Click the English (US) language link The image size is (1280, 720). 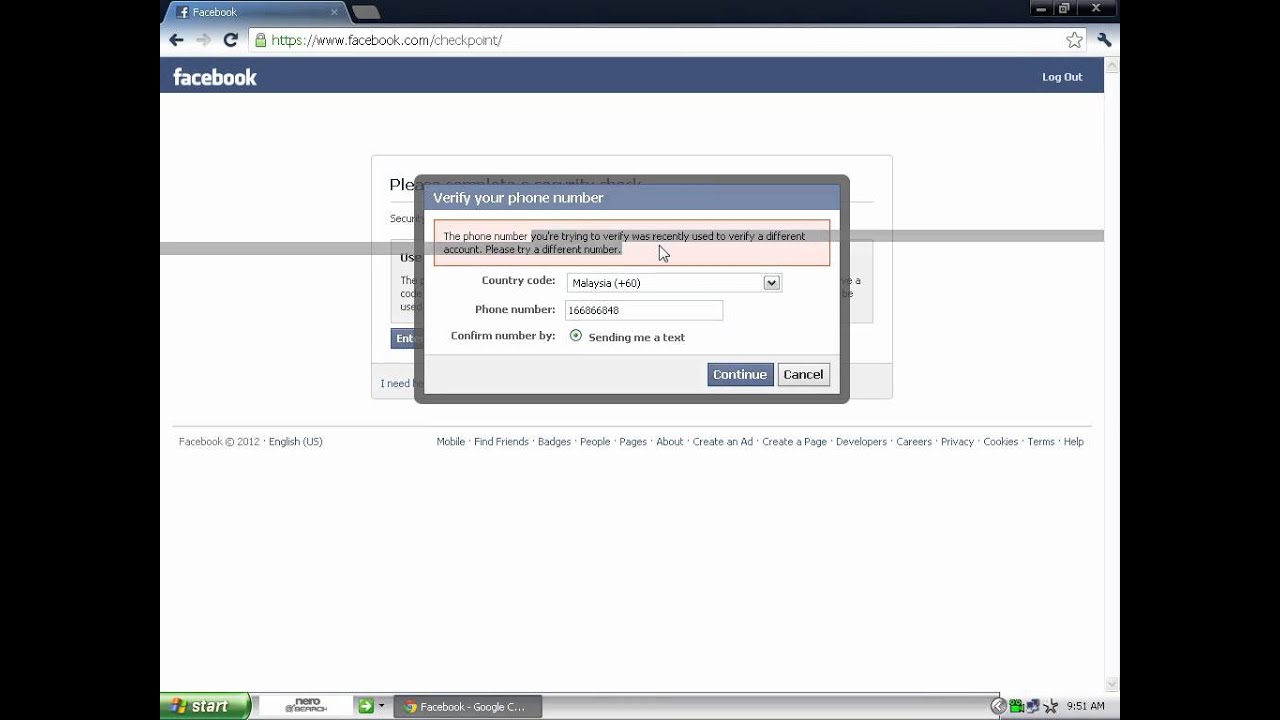[295, 441]
